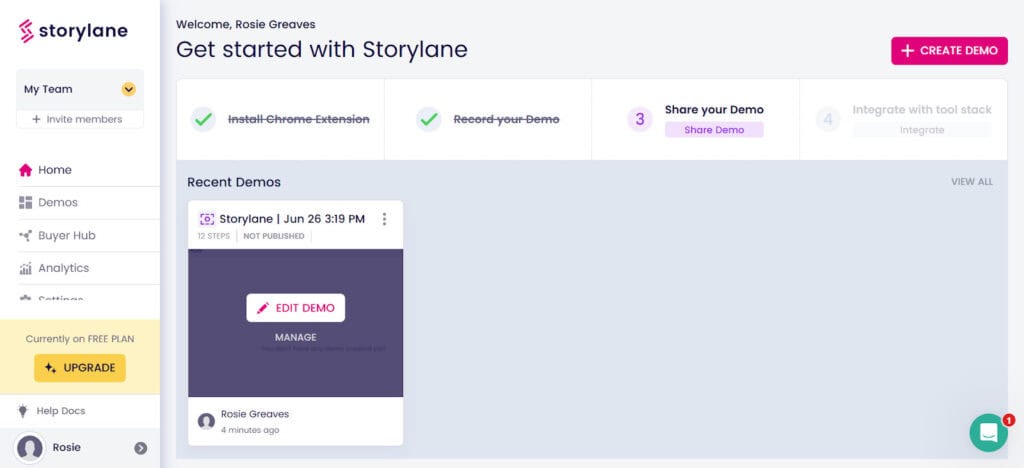Click the 12 STEPS label

214,236
